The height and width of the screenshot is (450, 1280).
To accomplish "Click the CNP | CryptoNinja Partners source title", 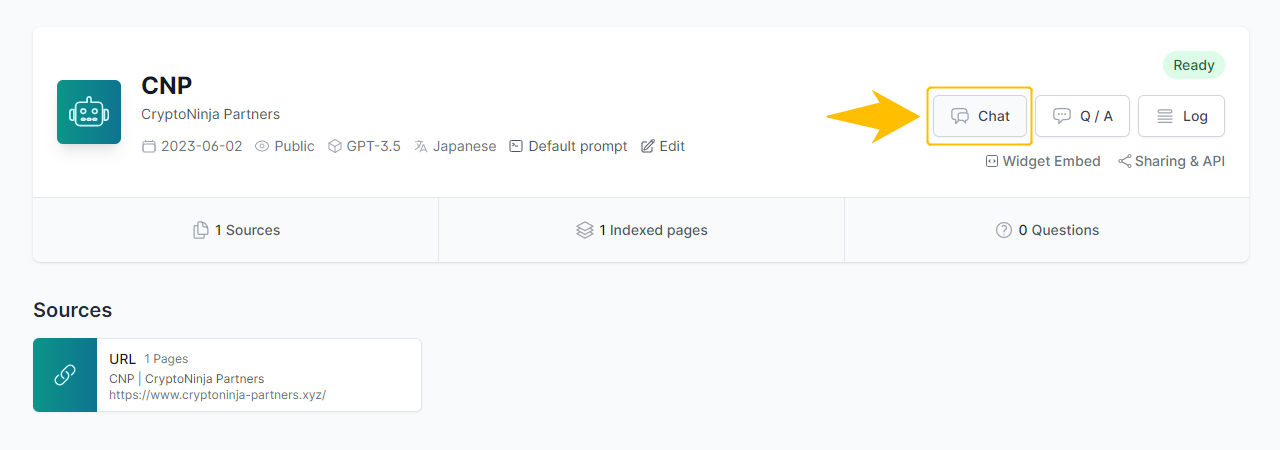I will coord(186,379).
